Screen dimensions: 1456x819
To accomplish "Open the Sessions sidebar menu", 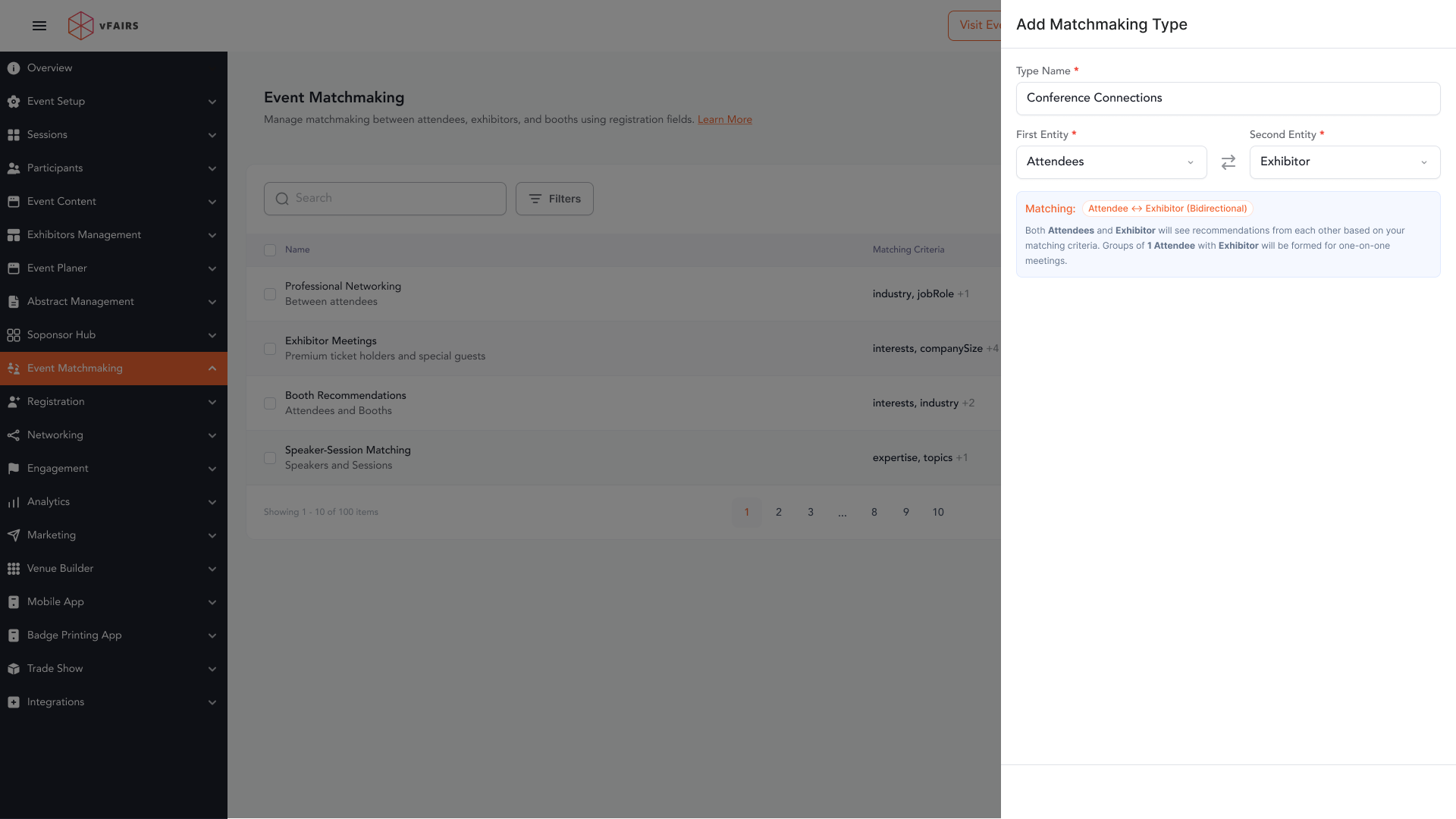I will pyautogui.click(x=114, y=135).
